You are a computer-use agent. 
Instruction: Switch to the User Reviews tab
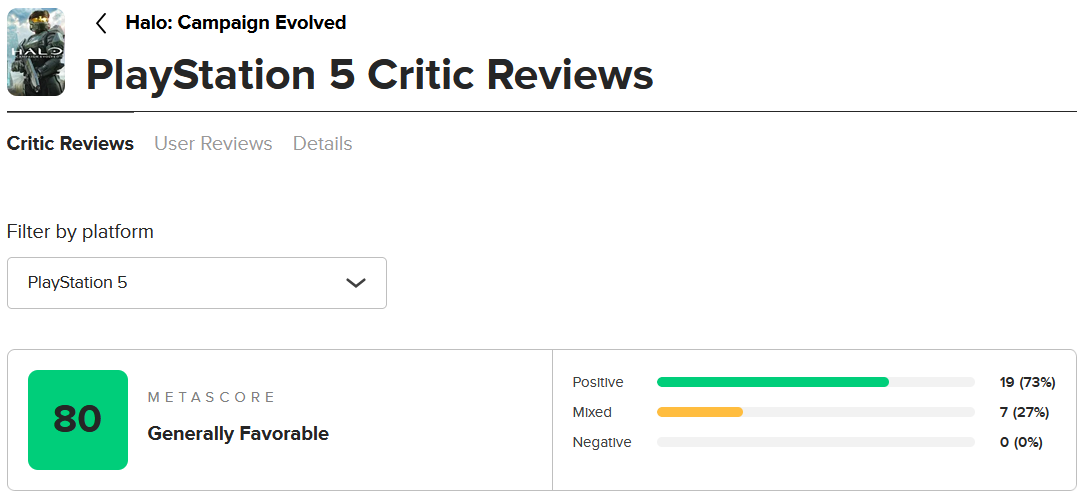[x=213, y=143]
